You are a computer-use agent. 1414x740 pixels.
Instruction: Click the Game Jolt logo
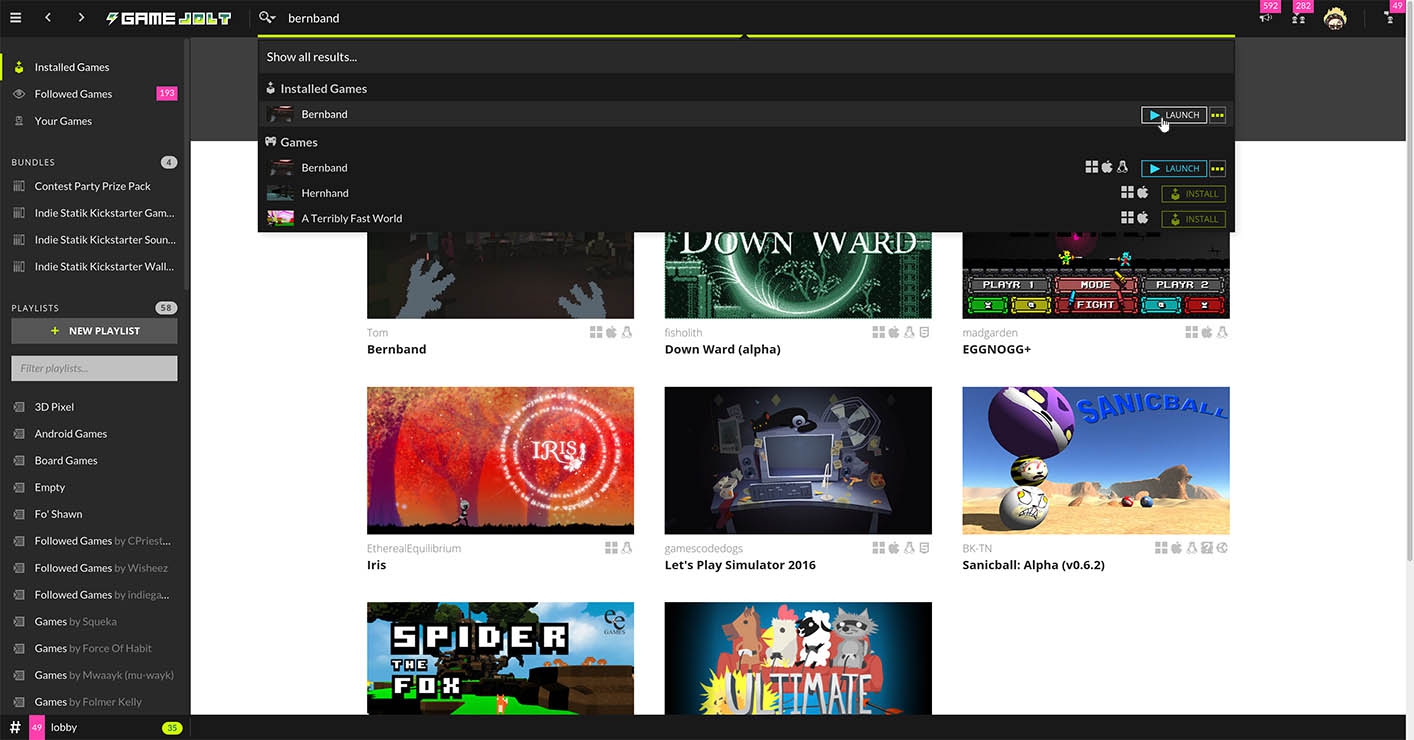click(x=168, y=18)
